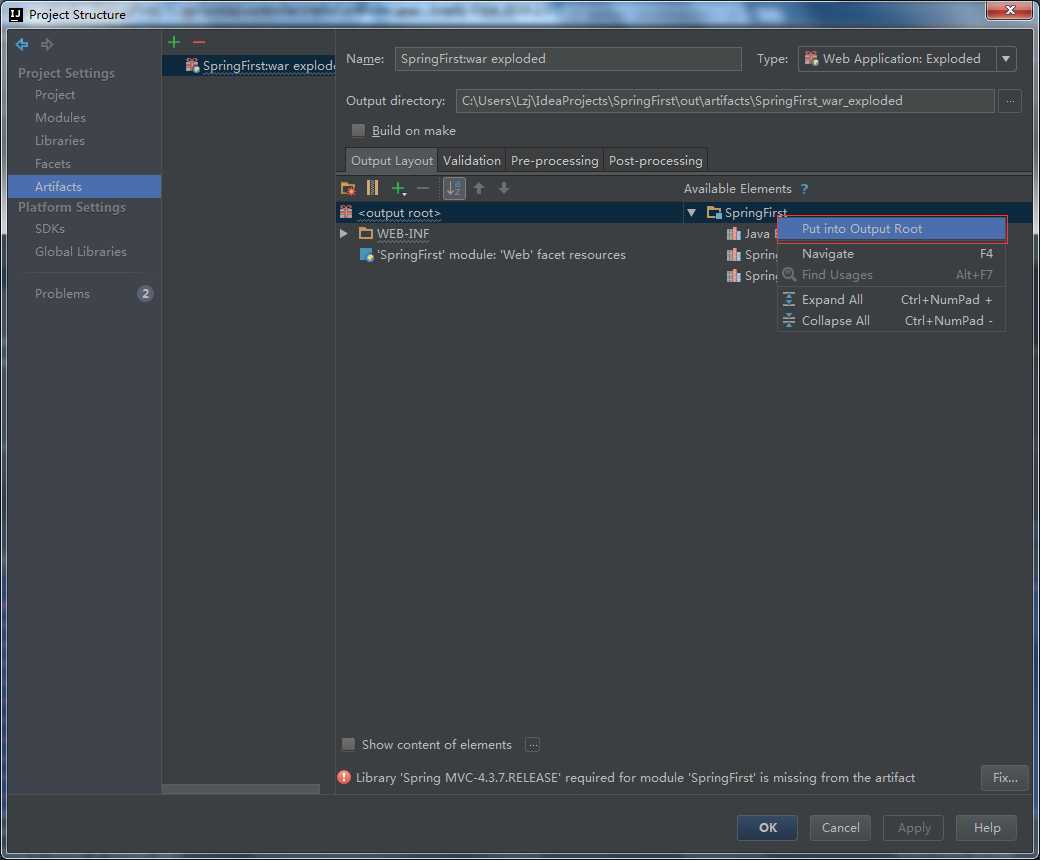Viewport: 1040px width, 860px height.
Task: Remove the selected artifact with red minus
Action: [x=199, y=42]
